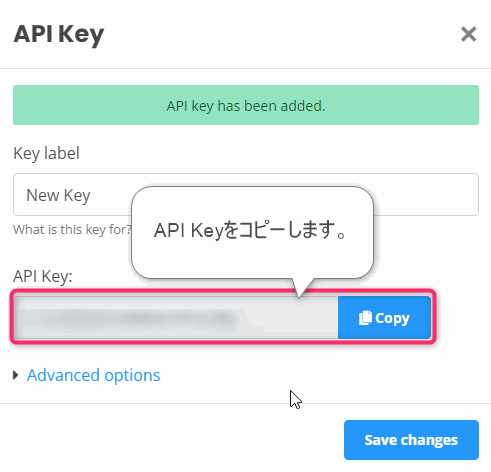Focus the Key label input field
The image size is (491, 472).
click(246, 194)
